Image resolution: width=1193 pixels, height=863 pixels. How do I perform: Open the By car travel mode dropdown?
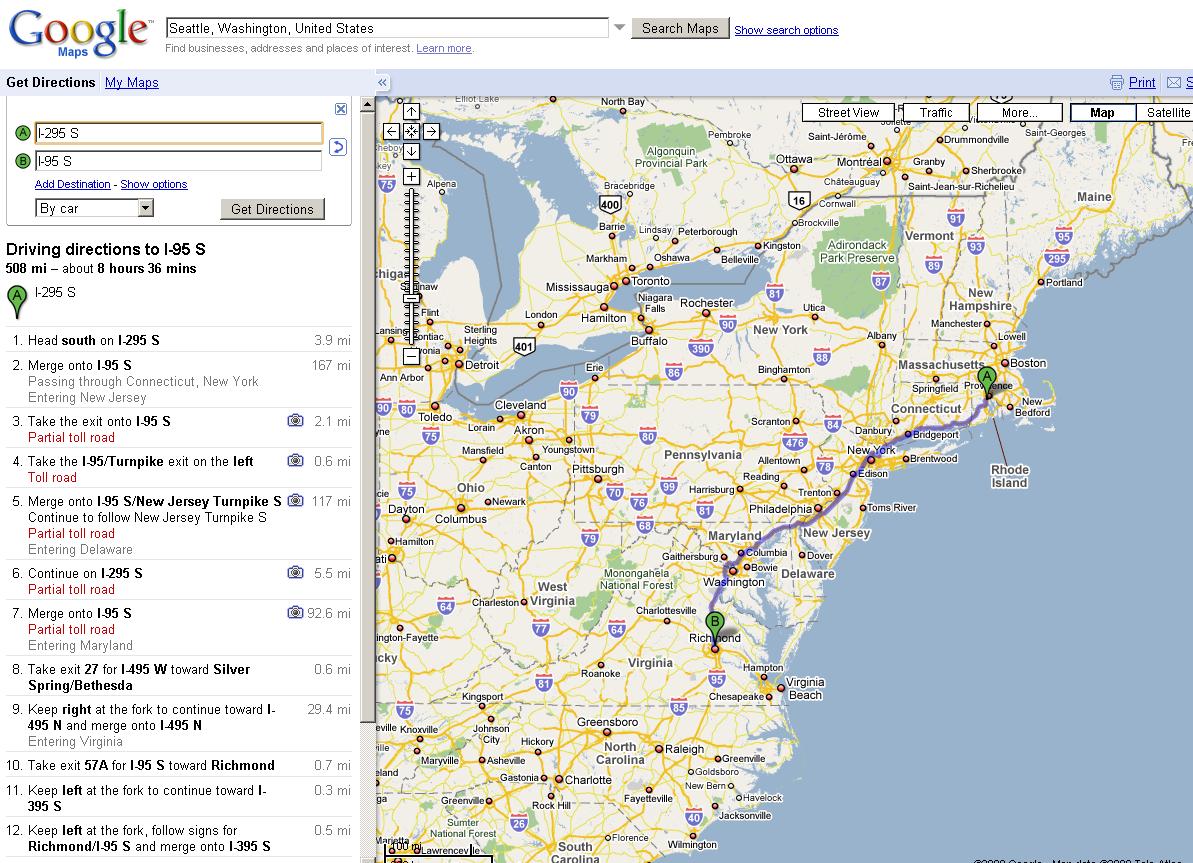click(x=145, y=208)
